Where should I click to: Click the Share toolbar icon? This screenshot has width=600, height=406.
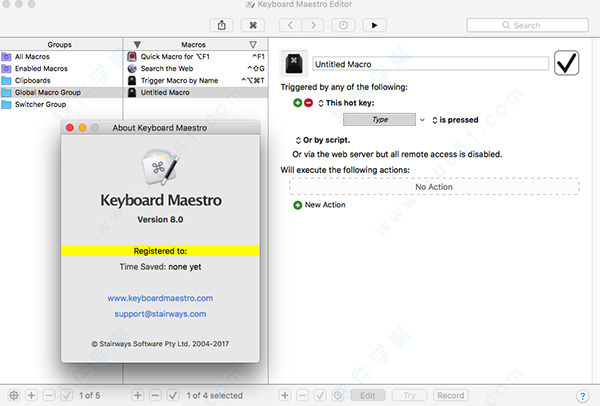pyautogui.click(x=222, y=25)
